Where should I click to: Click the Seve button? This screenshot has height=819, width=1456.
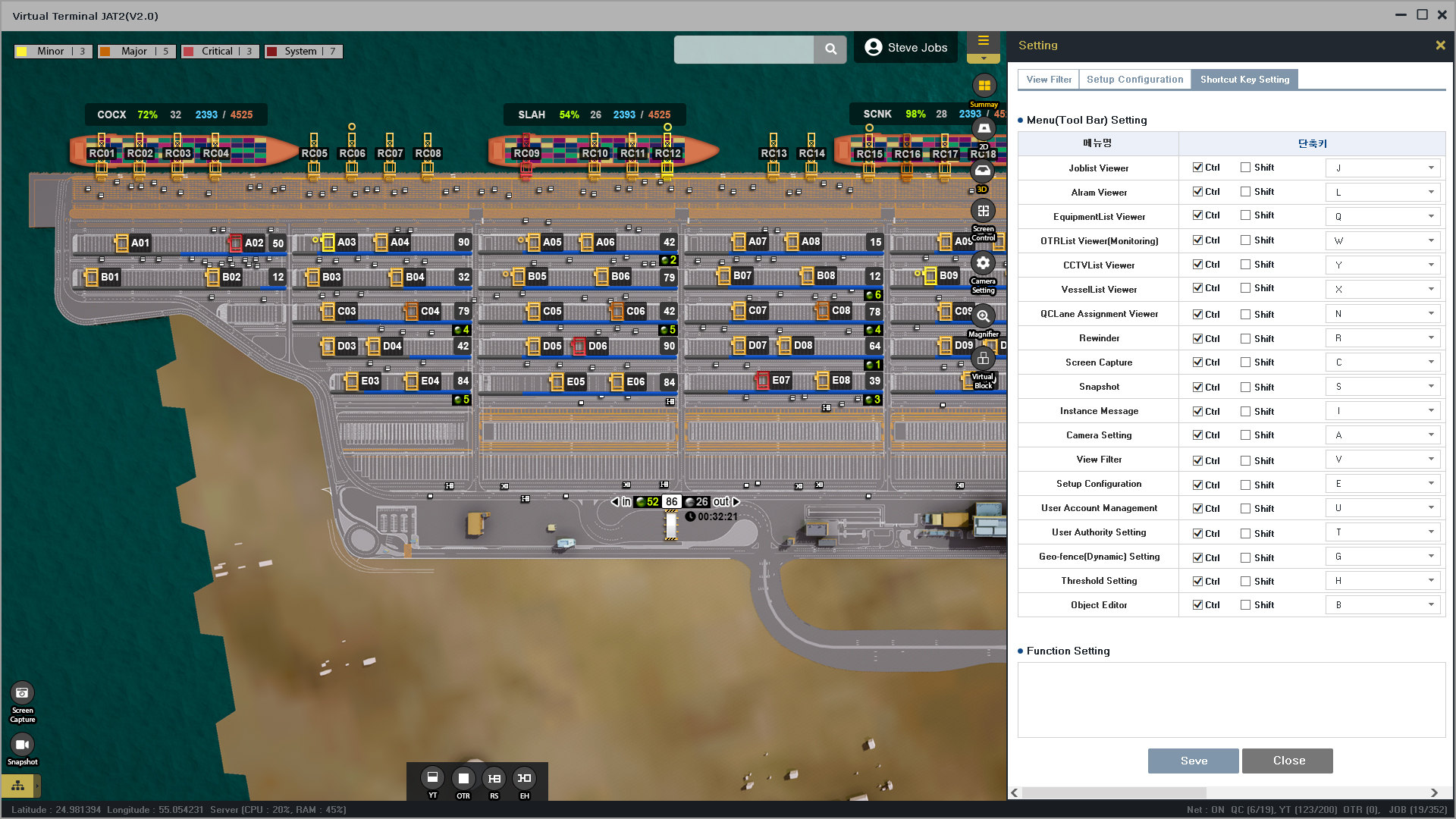(1193, 761)
